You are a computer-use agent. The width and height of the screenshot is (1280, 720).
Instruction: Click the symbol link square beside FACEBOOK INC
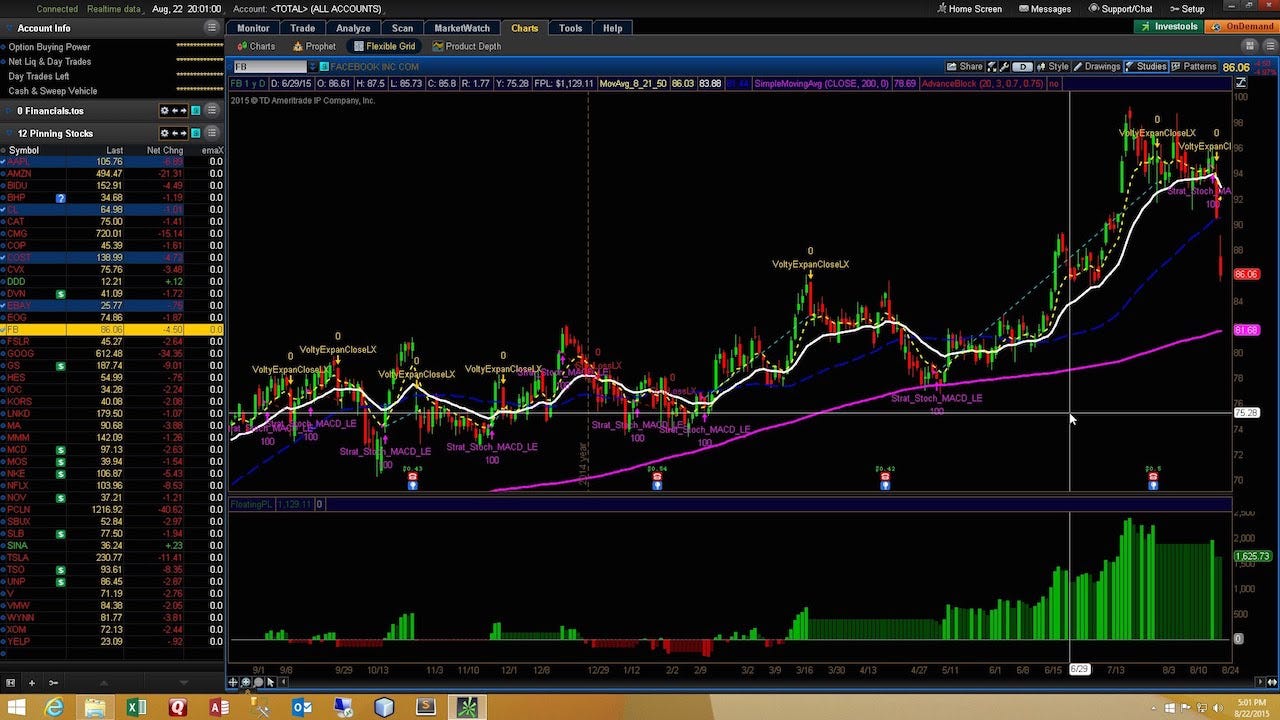point(324,67)
